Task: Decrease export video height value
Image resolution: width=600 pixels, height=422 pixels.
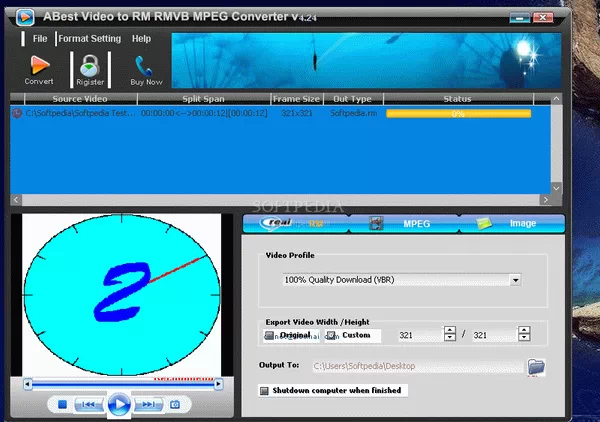Action: tap(524, 337)
